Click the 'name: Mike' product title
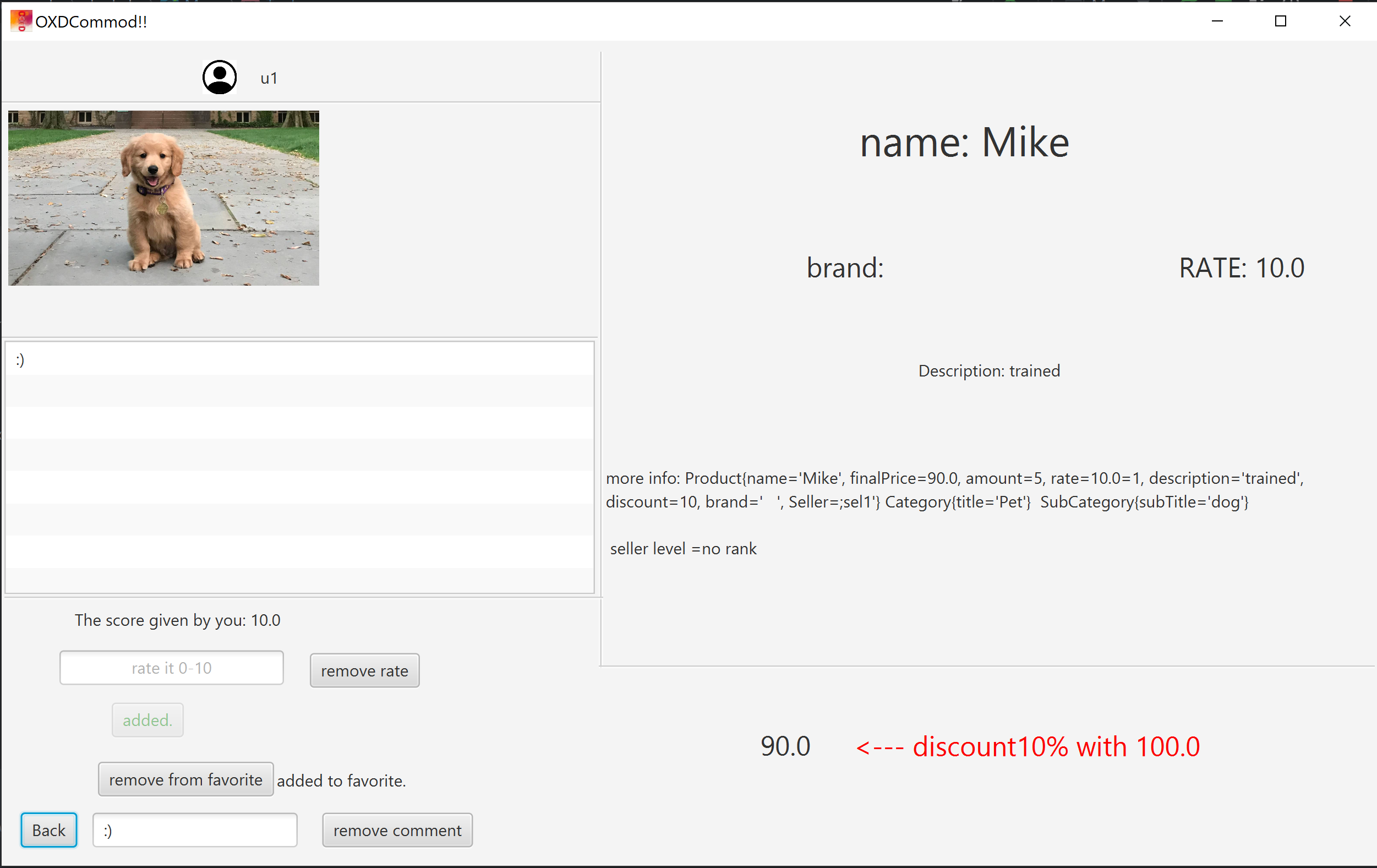 coord(964,143)
